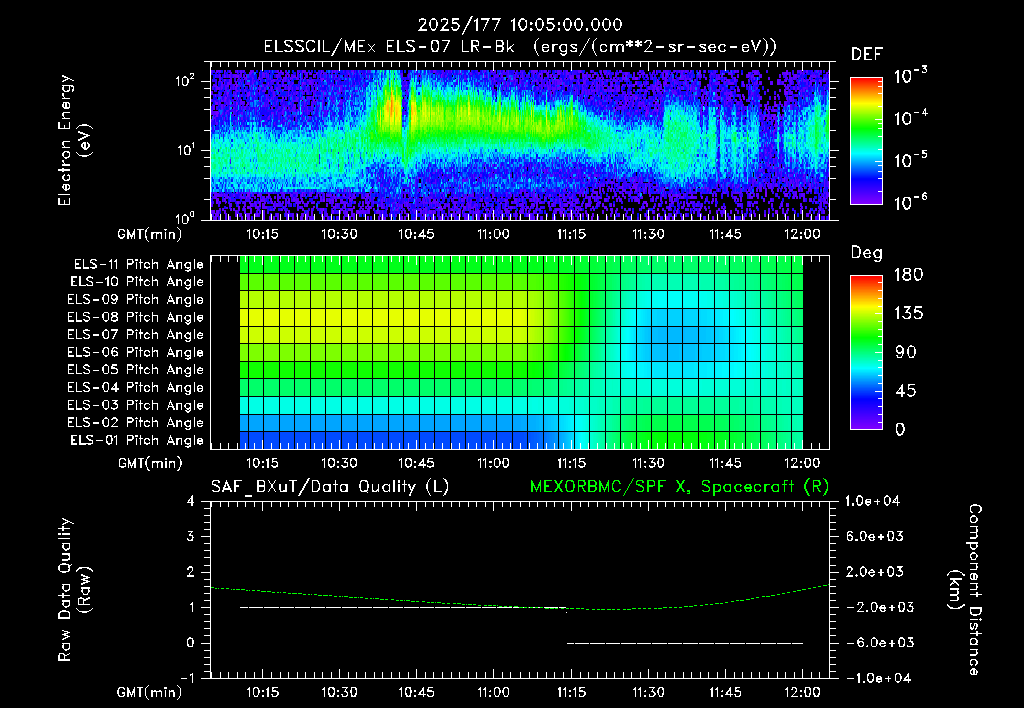
Task: Click the 45 value on Deg scale
Action: coord(906,391)
